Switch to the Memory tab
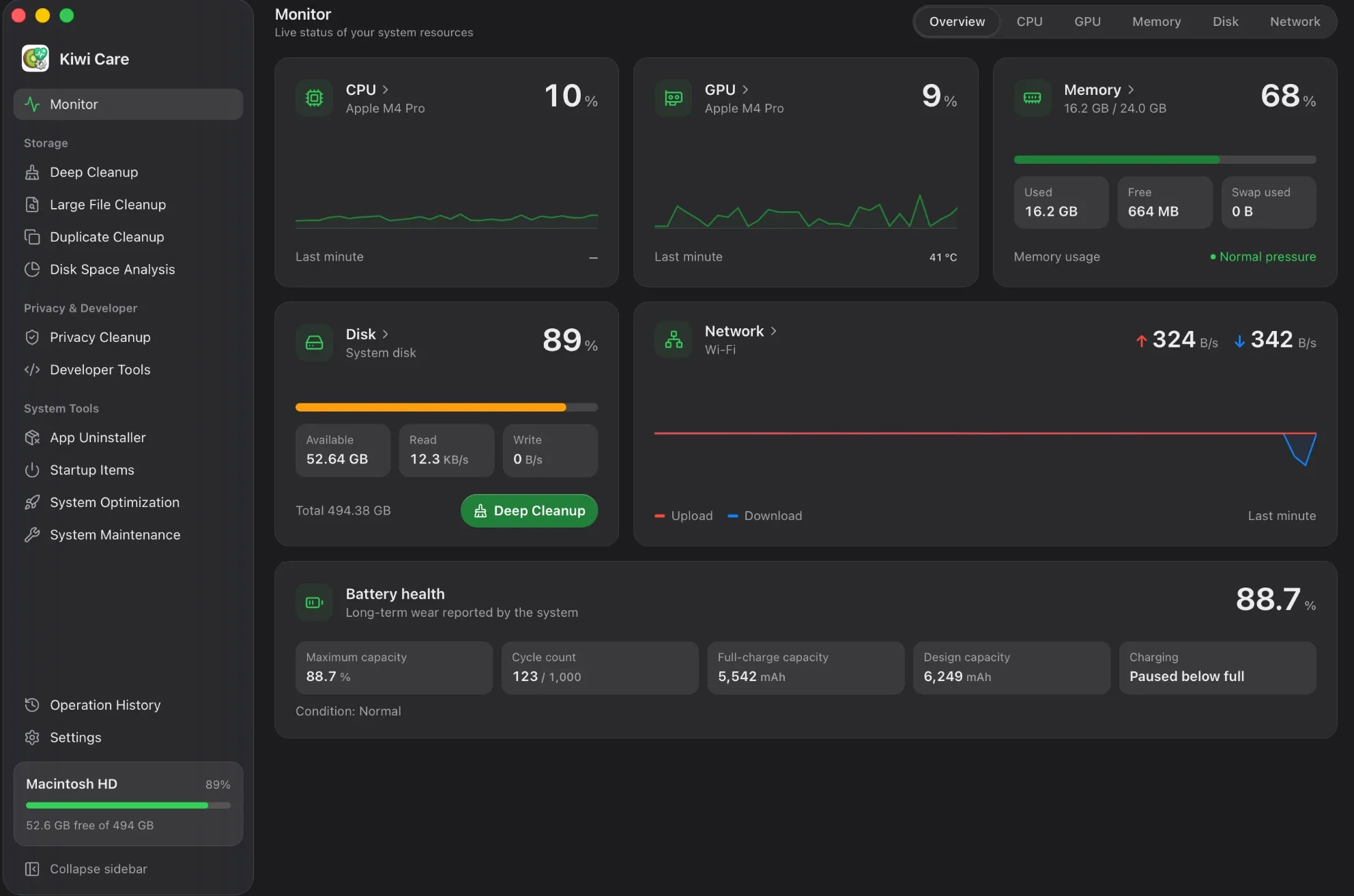Image resolution: width=1354 pixels, height=896 pixels. click(1156, 22)
